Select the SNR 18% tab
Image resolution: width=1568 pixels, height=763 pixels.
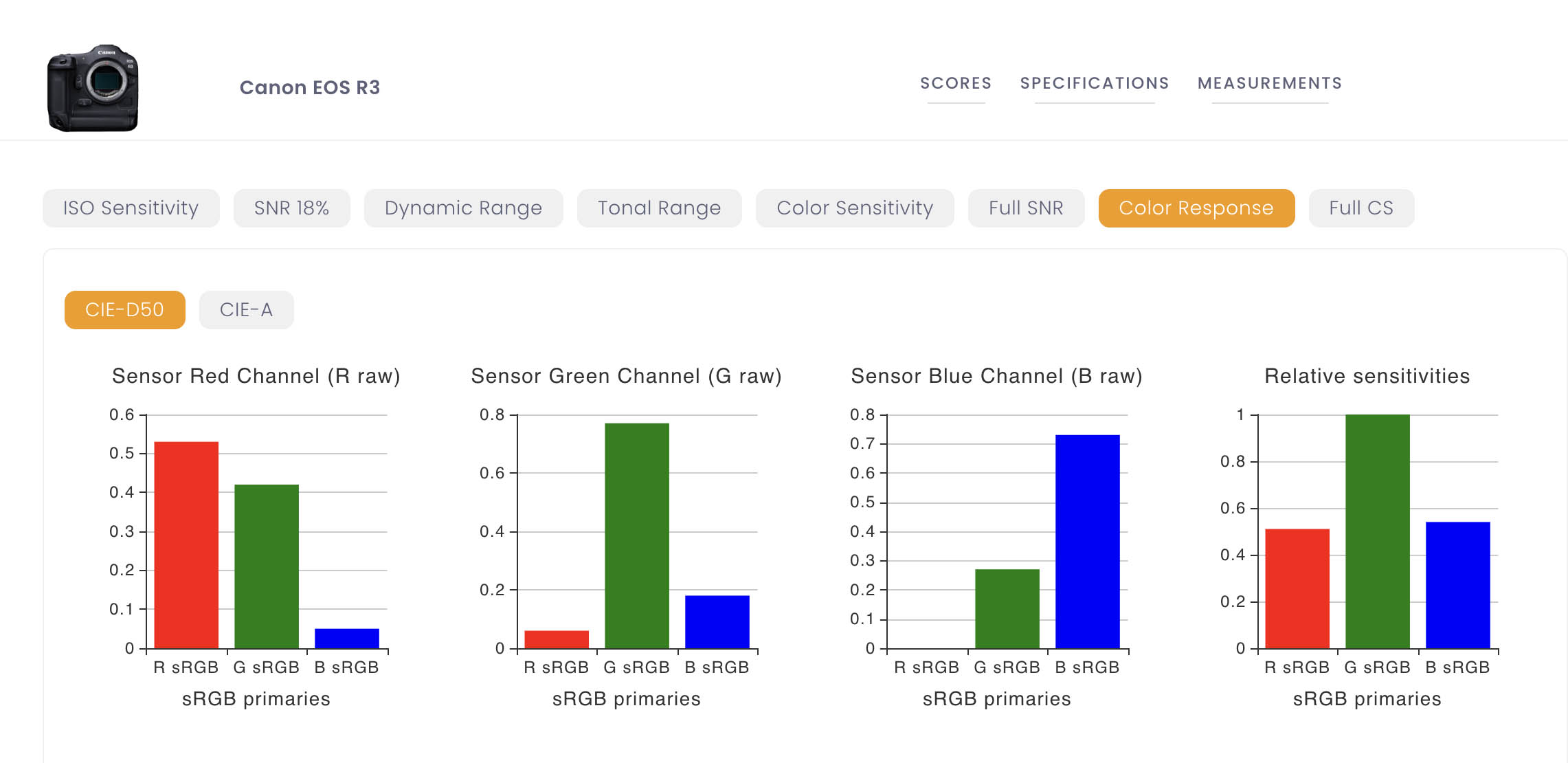[x=292, y=208]
